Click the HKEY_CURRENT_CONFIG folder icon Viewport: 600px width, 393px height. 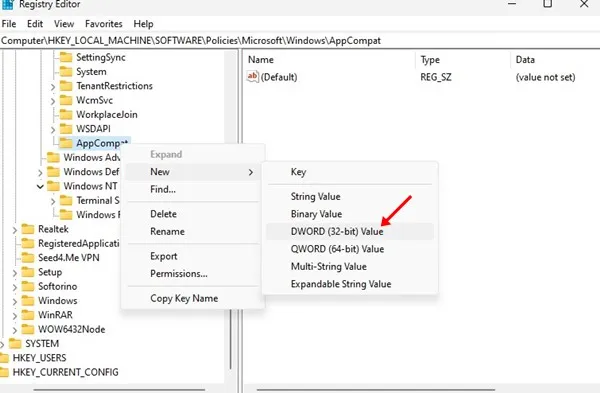4,372
